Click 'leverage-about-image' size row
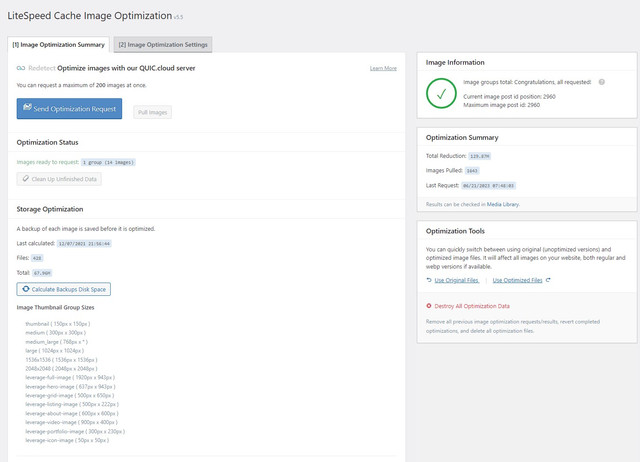 pos(72,413)
